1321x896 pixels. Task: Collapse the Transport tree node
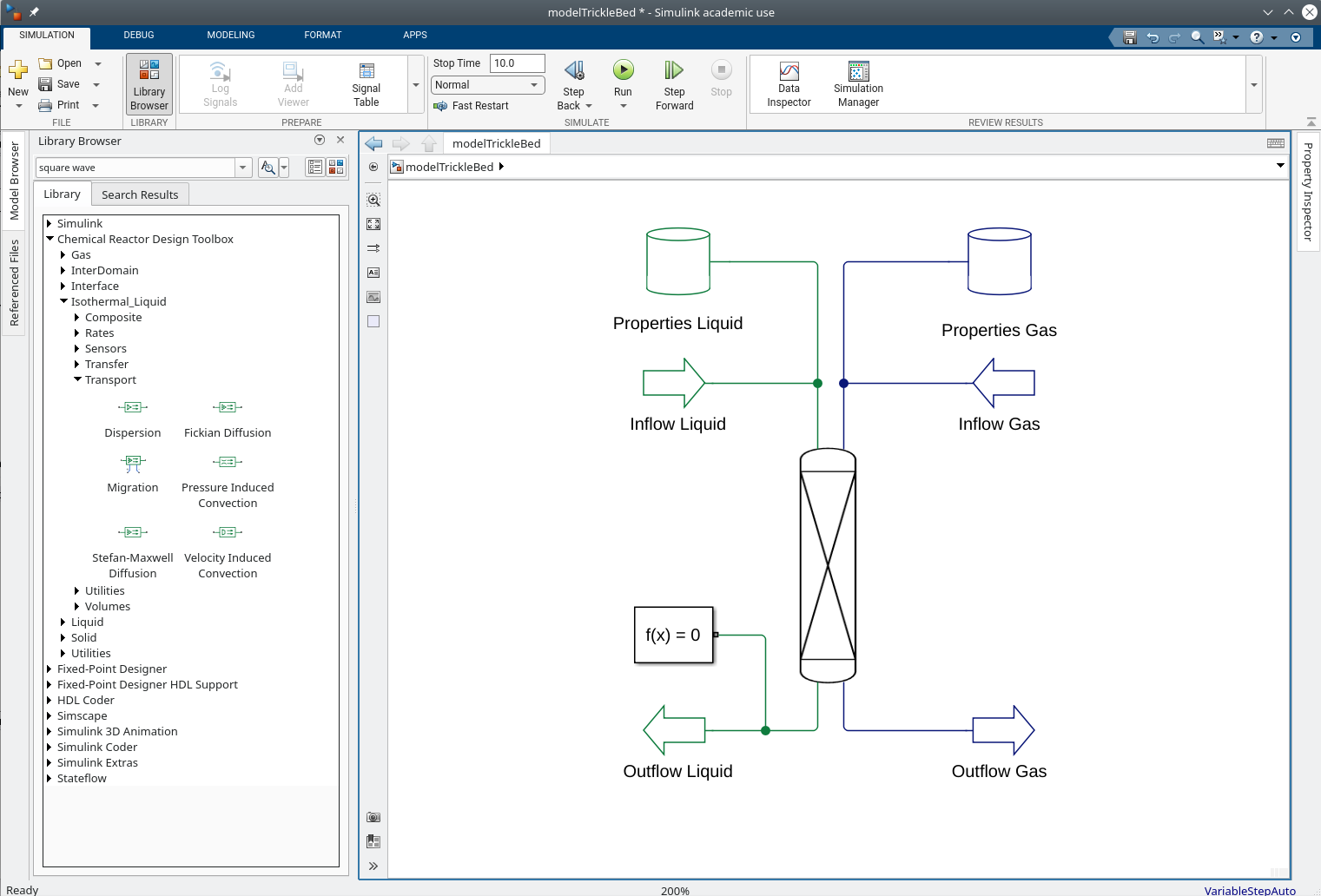coord(78,379)
